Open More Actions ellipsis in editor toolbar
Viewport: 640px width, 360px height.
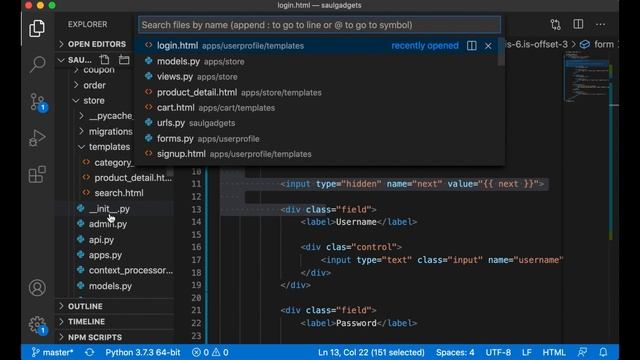pyautogui.click(x=600, y=24)
